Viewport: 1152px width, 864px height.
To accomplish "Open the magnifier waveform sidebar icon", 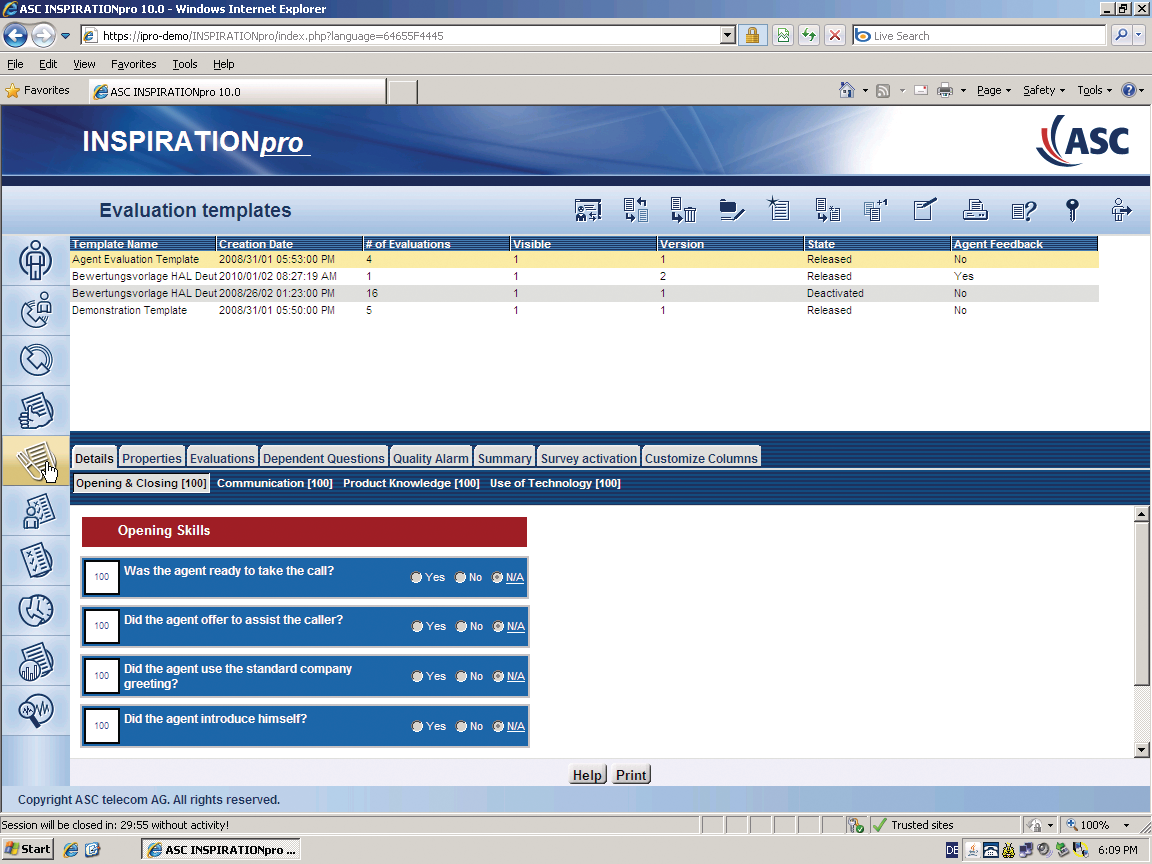I will click(x=36, y=710).
